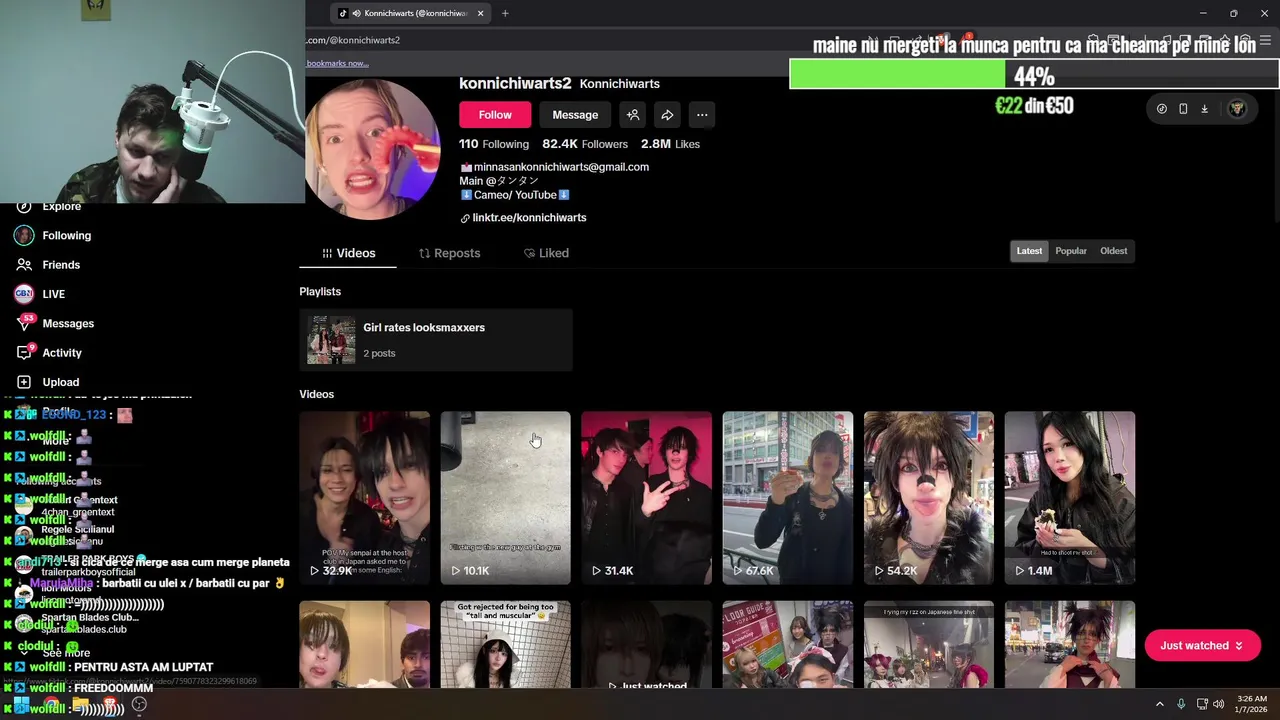1280x720 pixels.
Task: Open the 82.4K Followers list
Action: coord(585,144)
